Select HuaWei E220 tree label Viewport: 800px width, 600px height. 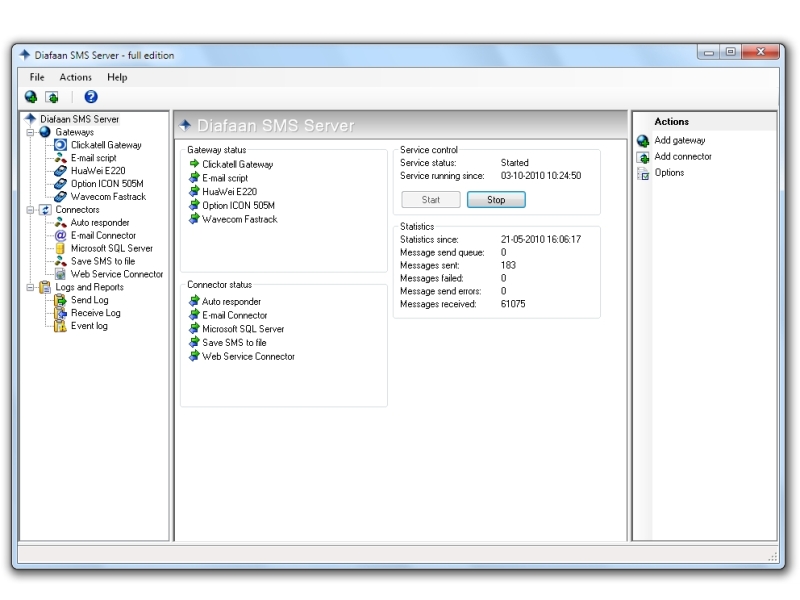coord(98,171)
